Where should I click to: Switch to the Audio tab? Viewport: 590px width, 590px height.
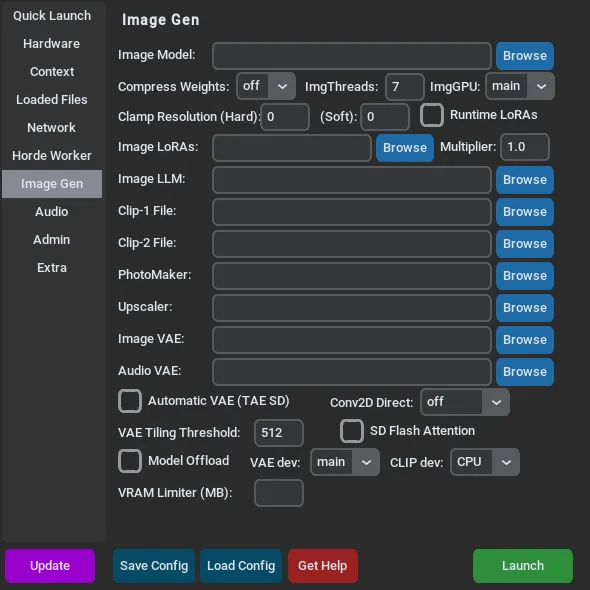[52, 211]
